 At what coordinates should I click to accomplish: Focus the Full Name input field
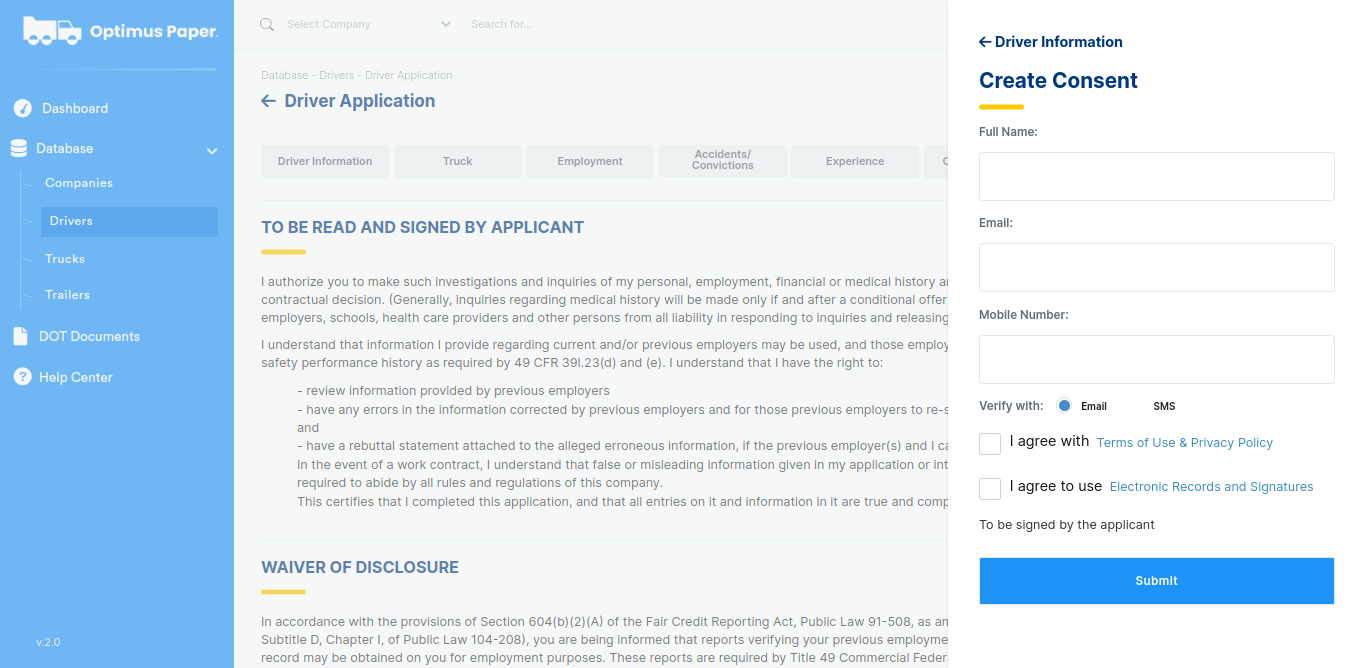click(x=1157, y=176)
